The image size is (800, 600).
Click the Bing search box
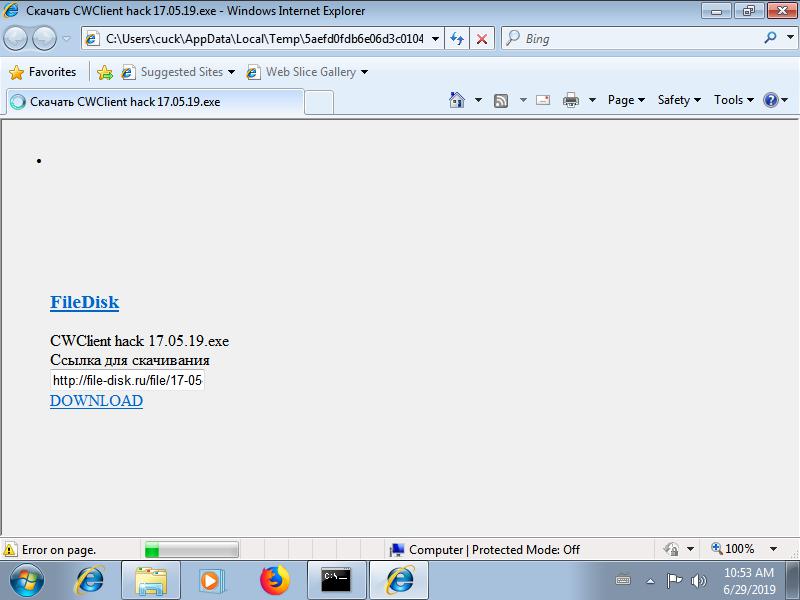tap(630, 39)
